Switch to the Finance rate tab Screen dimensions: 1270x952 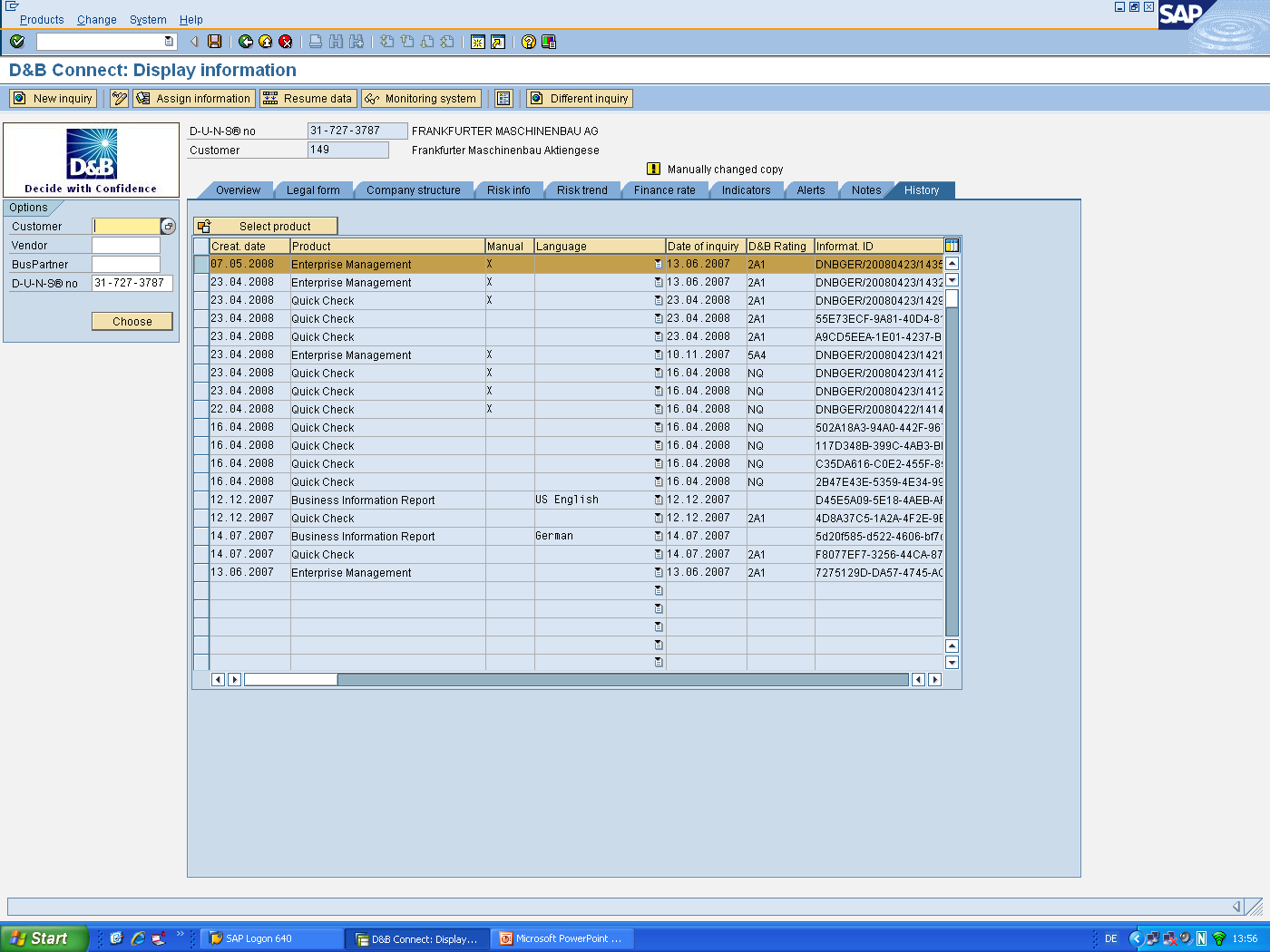pyautogui.click(x=665, y=190)
